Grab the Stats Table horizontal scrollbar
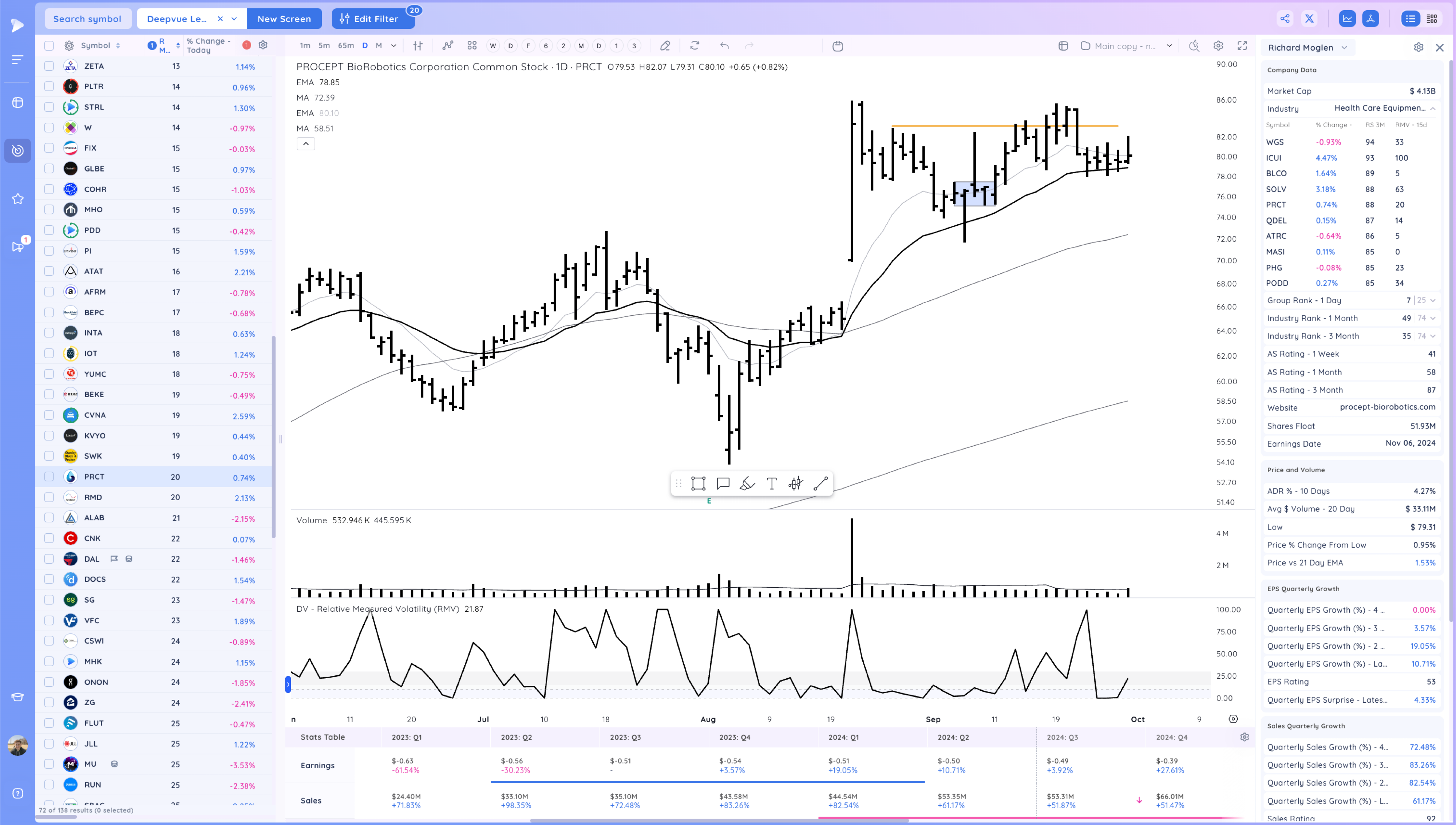Viewport: 1456px width, 825px height. pyautogui.click(x=719, y=820)
